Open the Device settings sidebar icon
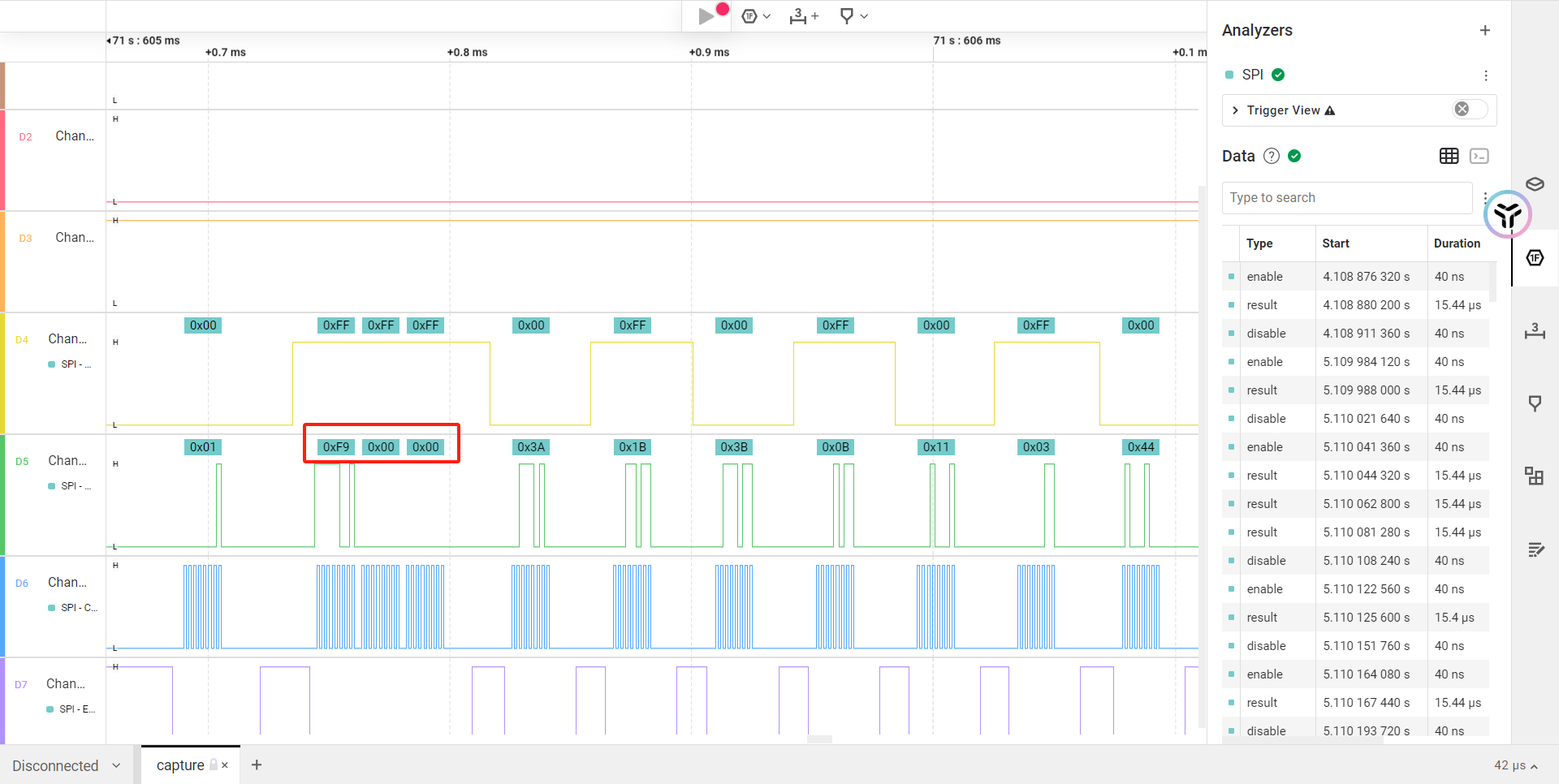Viewport: 1559px width, 784px height. (x=1535, y=184)
